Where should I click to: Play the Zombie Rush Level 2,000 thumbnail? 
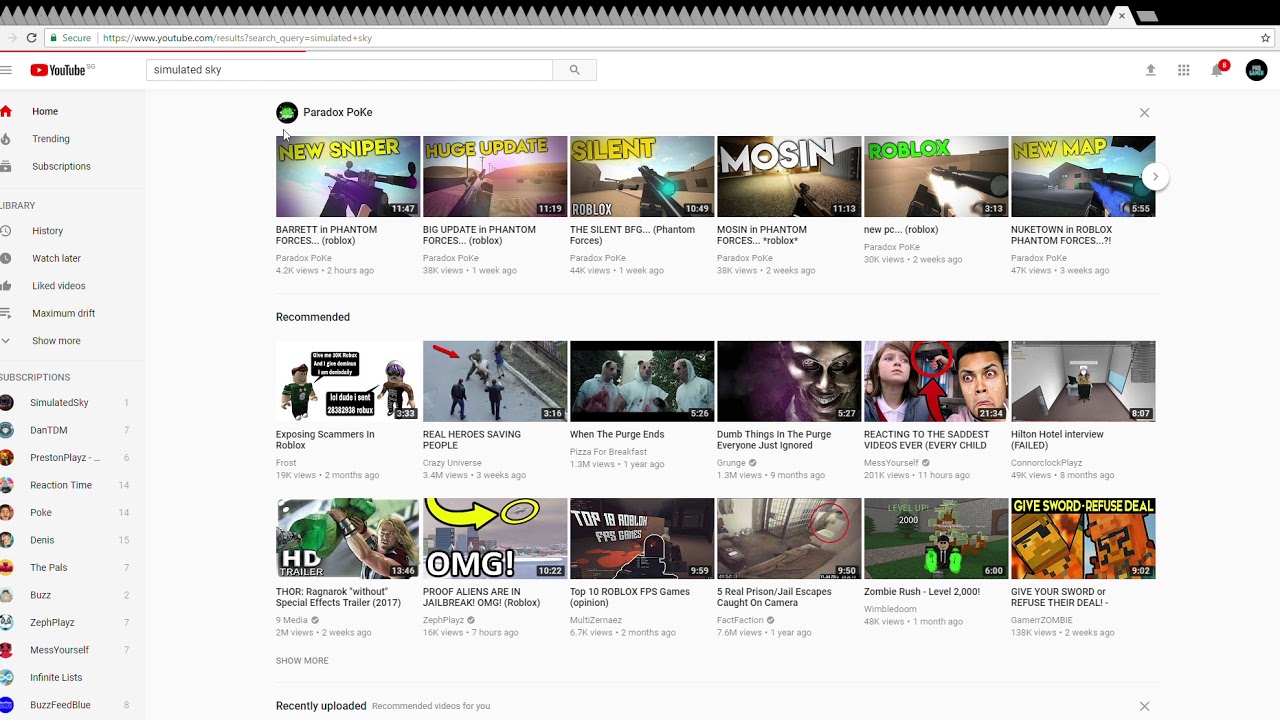(936, 538)
